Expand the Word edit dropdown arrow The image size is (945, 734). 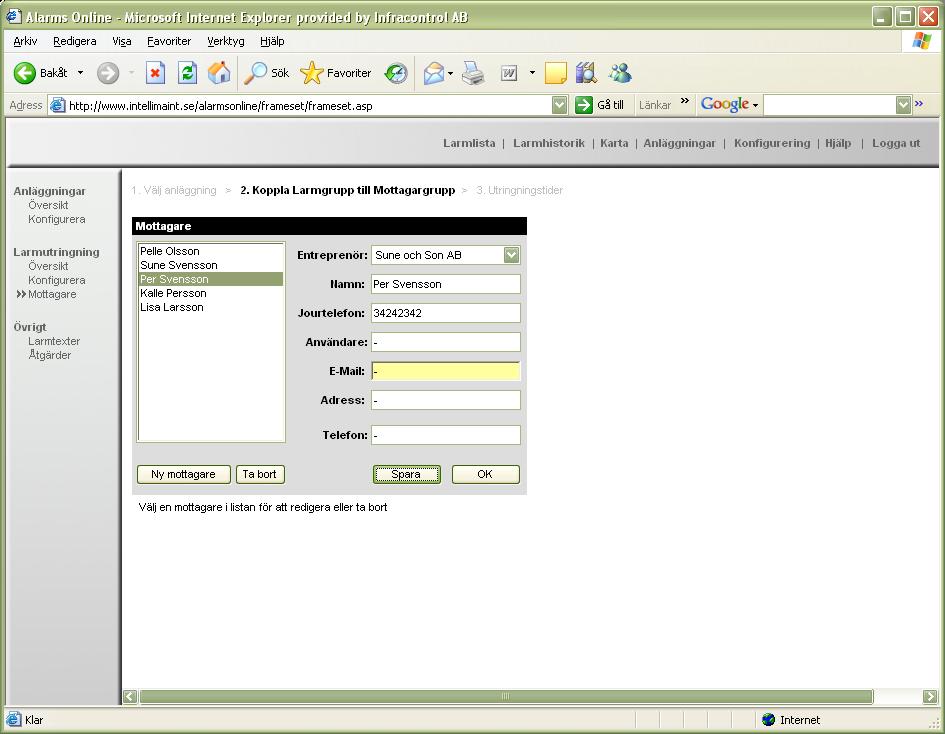pos(532,73)
